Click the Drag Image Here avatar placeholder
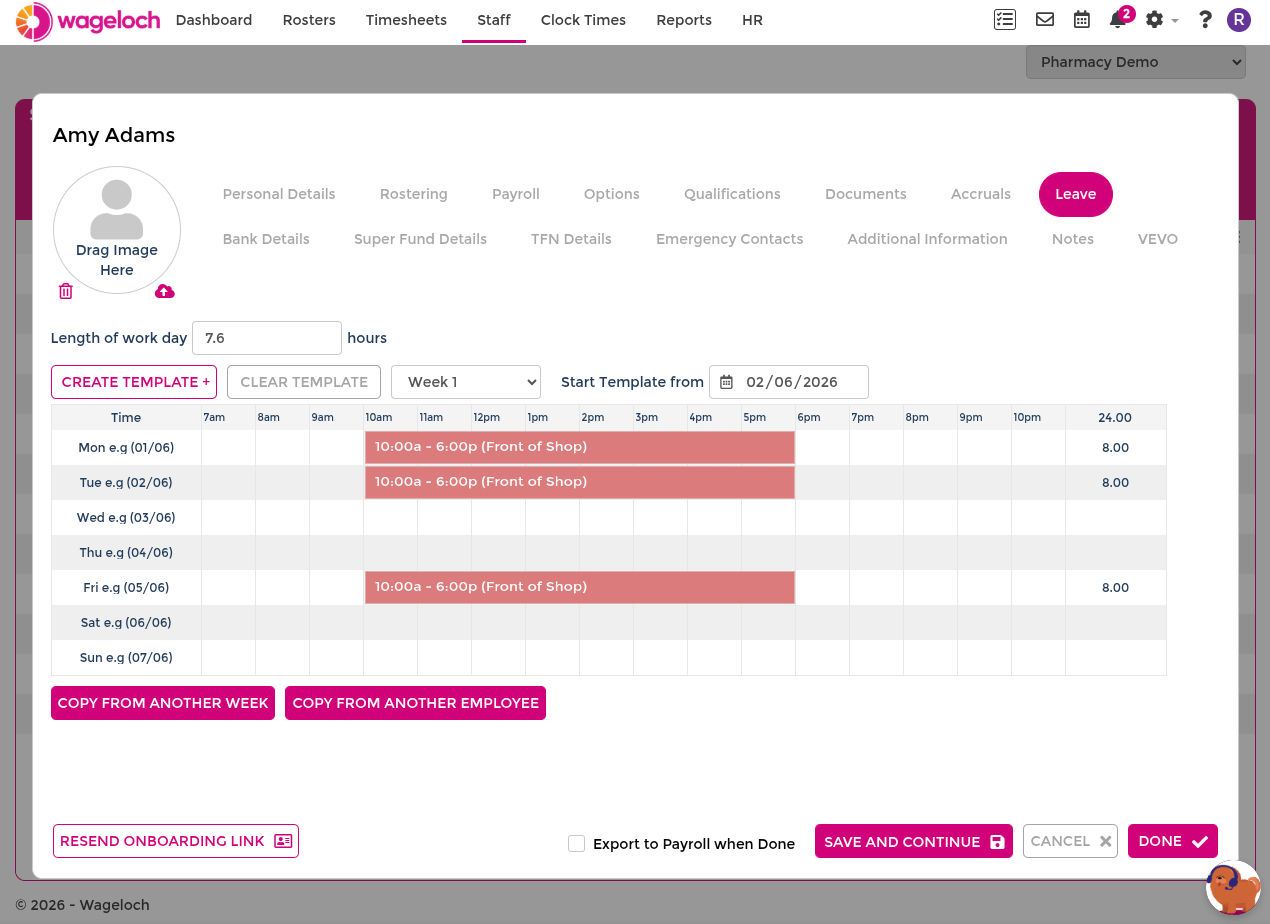1270x924 pixels. [x=117, y=230]
